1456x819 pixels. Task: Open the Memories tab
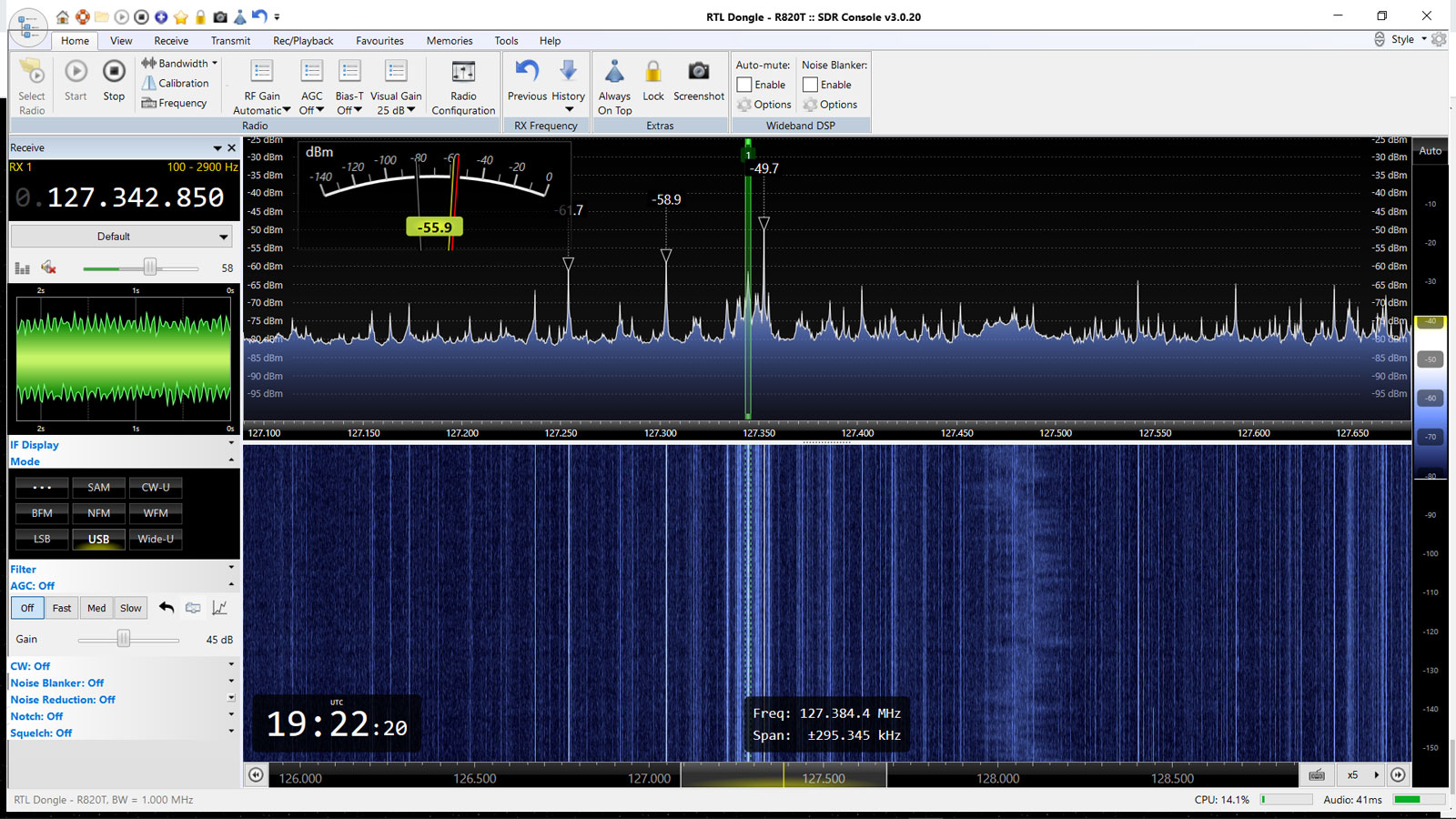(450, 40)
